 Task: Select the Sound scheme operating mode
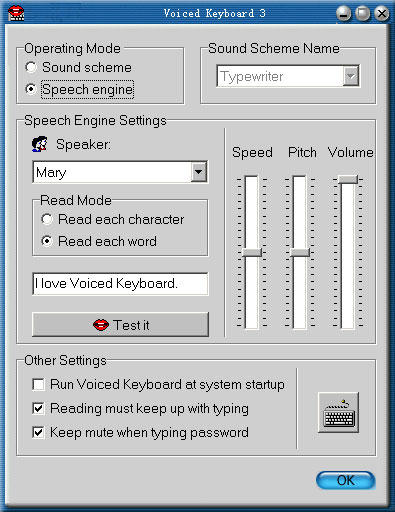(x=31, y=67)
